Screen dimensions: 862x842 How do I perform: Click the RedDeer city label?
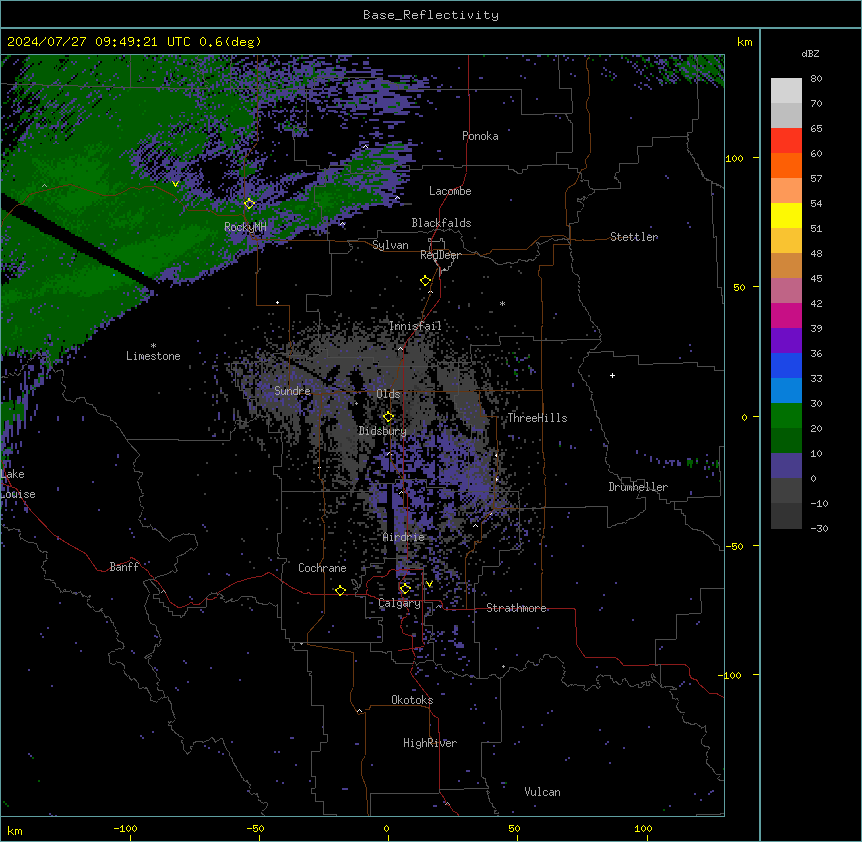(x=440, y=255)
